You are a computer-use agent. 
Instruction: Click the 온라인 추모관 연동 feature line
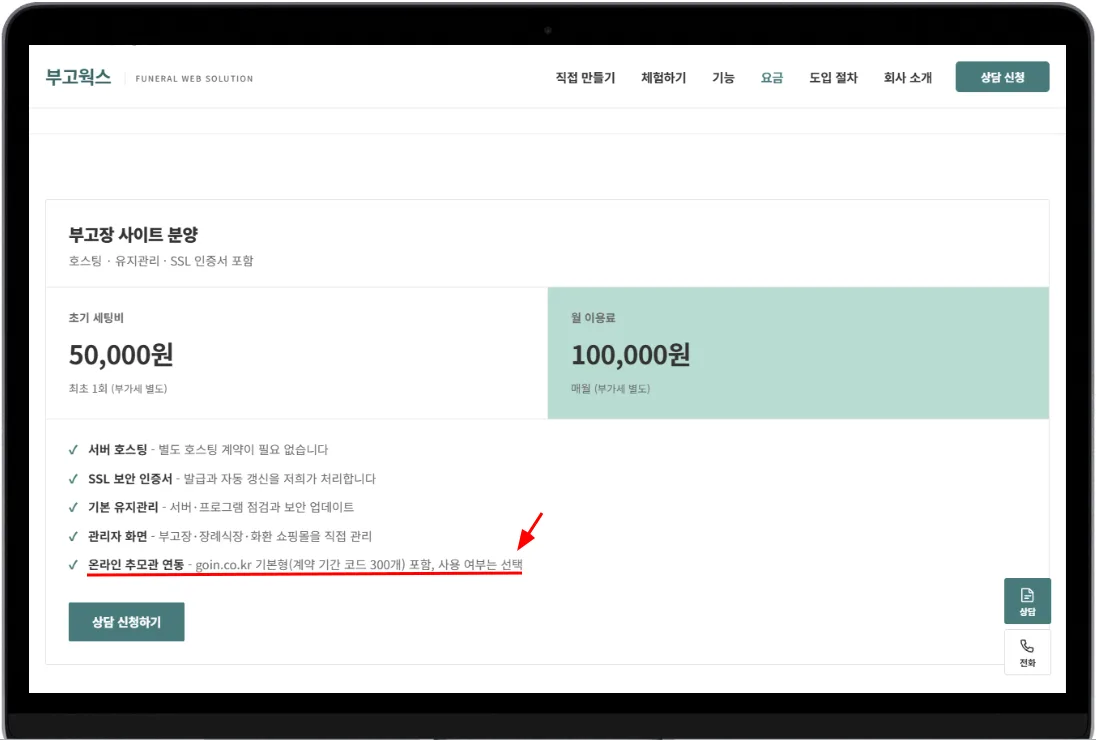click(x=305, y=565)
